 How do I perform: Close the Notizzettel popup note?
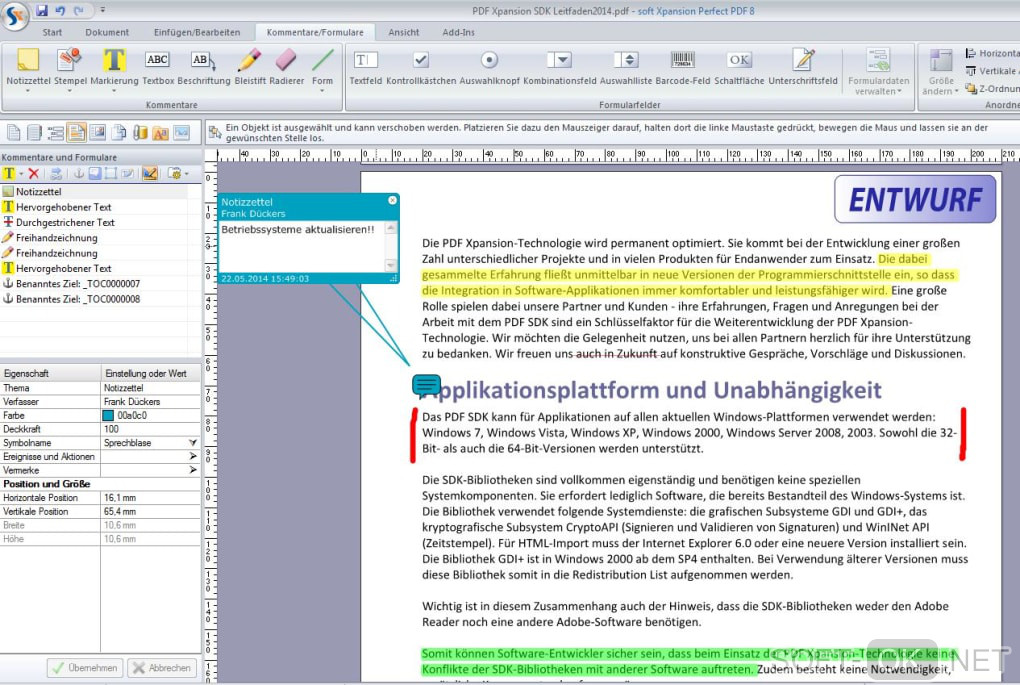coord(392,201)
